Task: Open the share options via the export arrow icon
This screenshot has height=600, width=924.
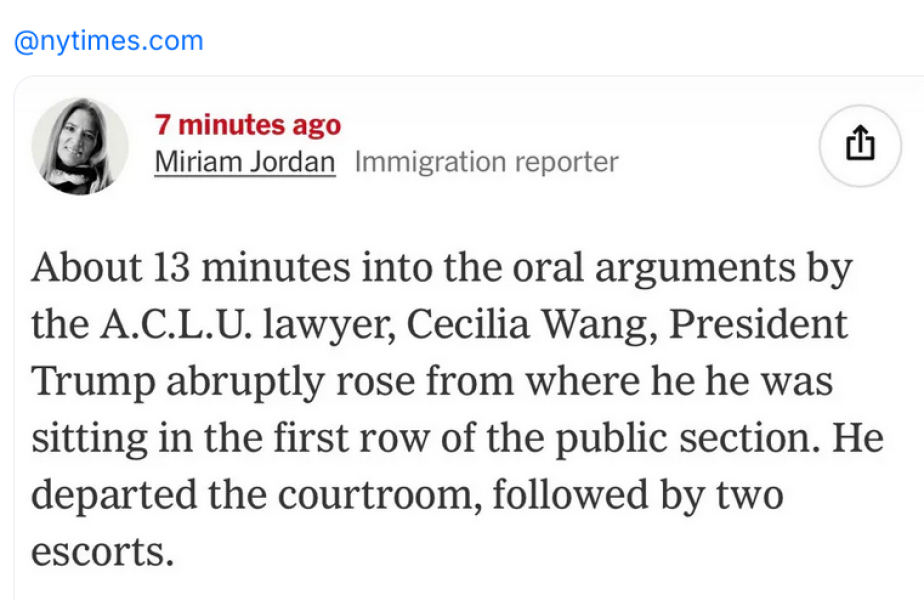Action: click(x=860, y=144)
